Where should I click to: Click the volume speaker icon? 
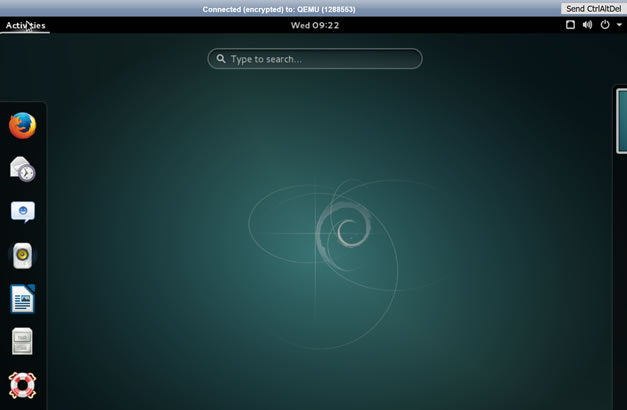[587, 25]
